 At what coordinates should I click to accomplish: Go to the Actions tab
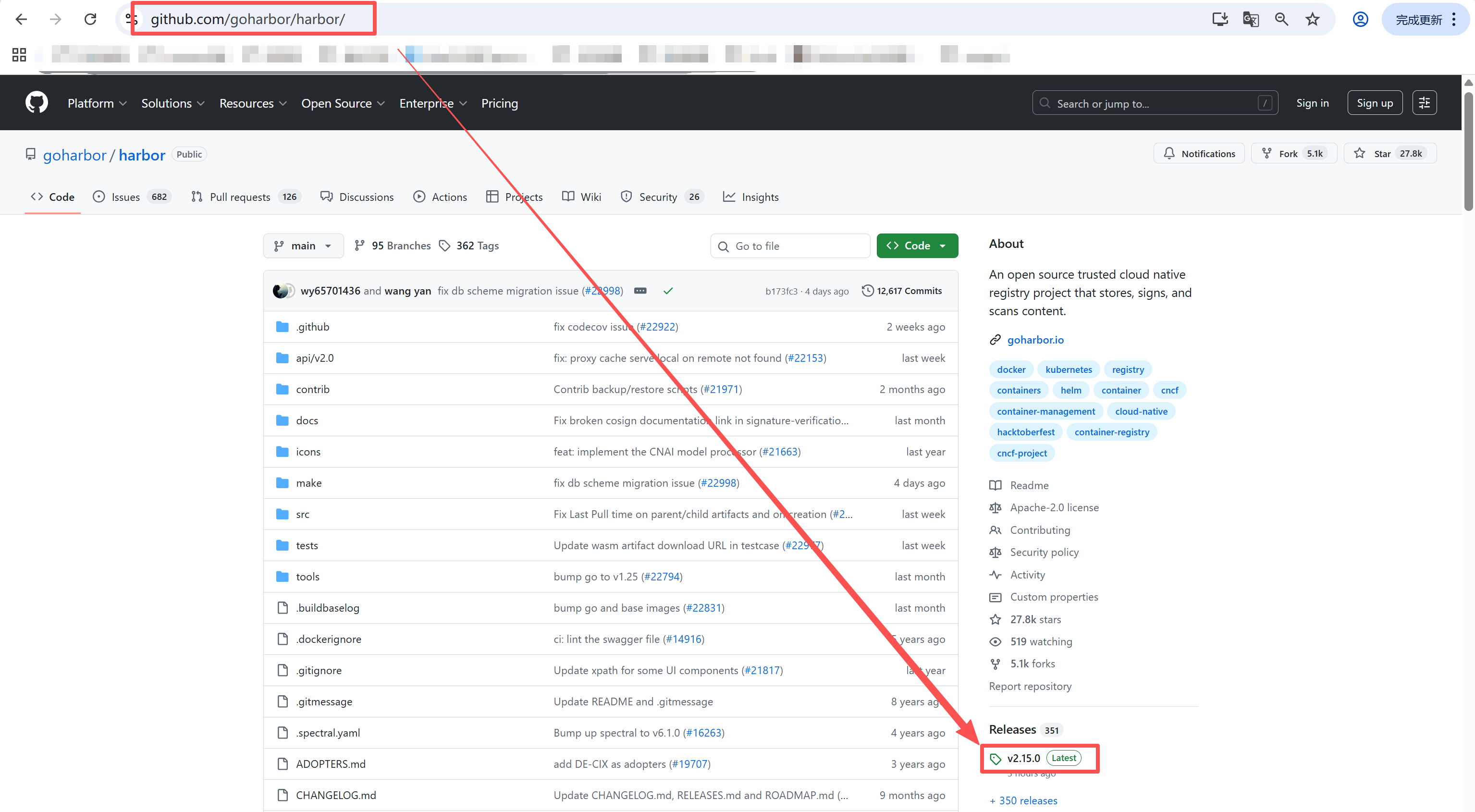(440, 197)
